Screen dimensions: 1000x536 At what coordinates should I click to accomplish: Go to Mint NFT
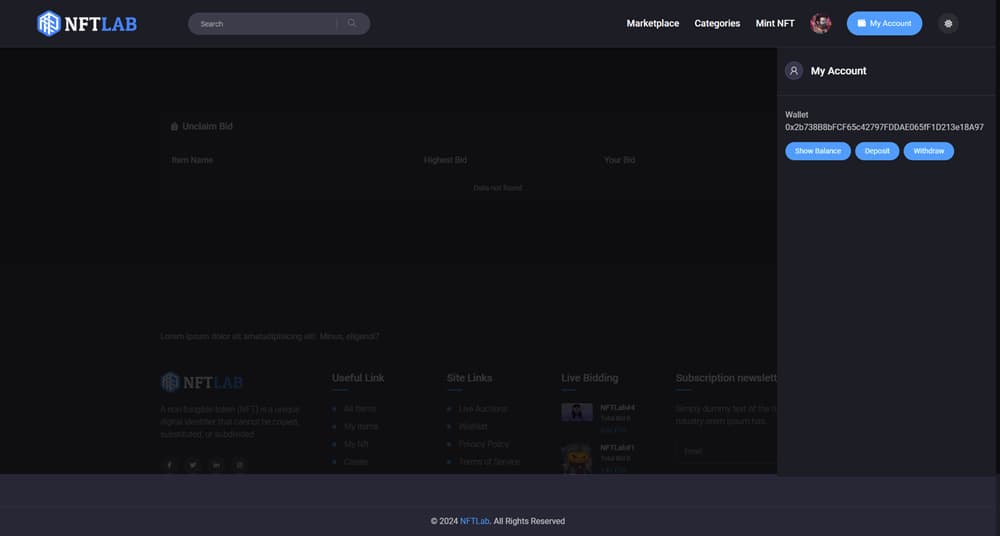click(775, 24)
